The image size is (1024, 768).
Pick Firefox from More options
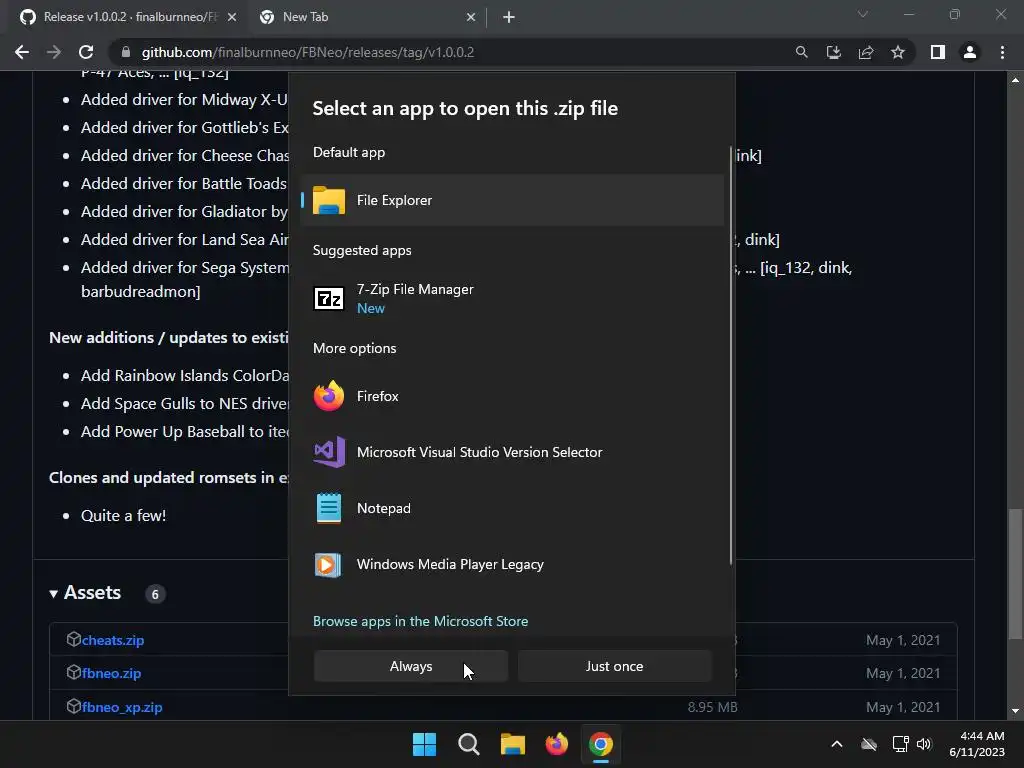(513, 396)
